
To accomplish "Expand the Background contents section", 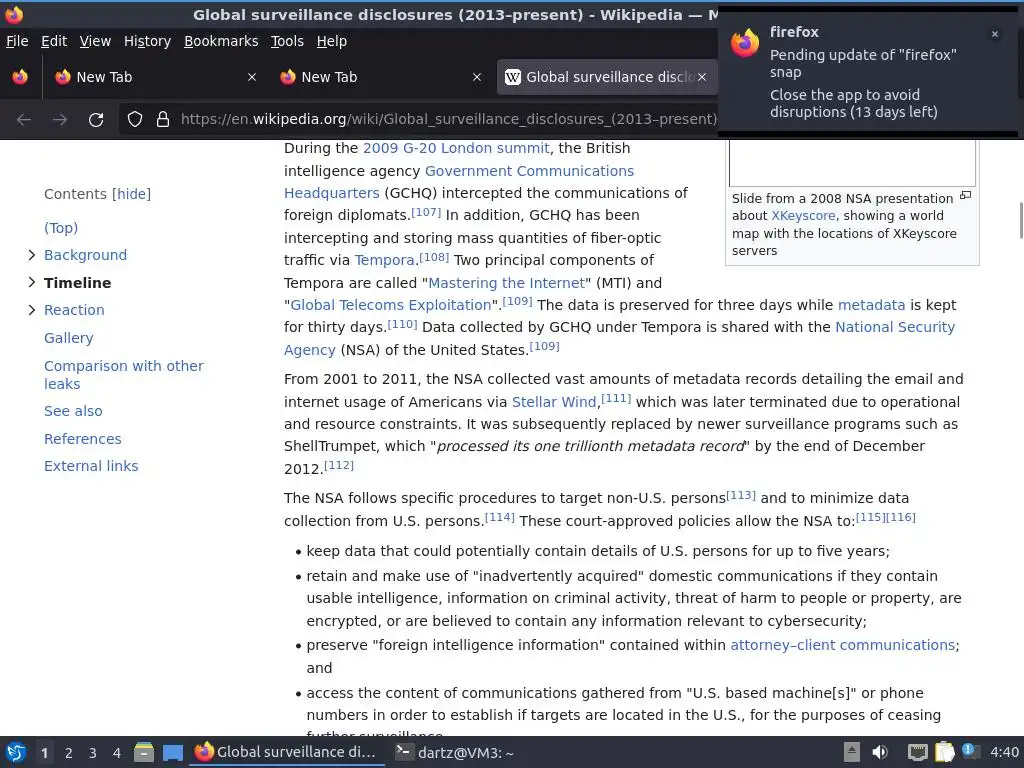I will (x=31, y=255).
